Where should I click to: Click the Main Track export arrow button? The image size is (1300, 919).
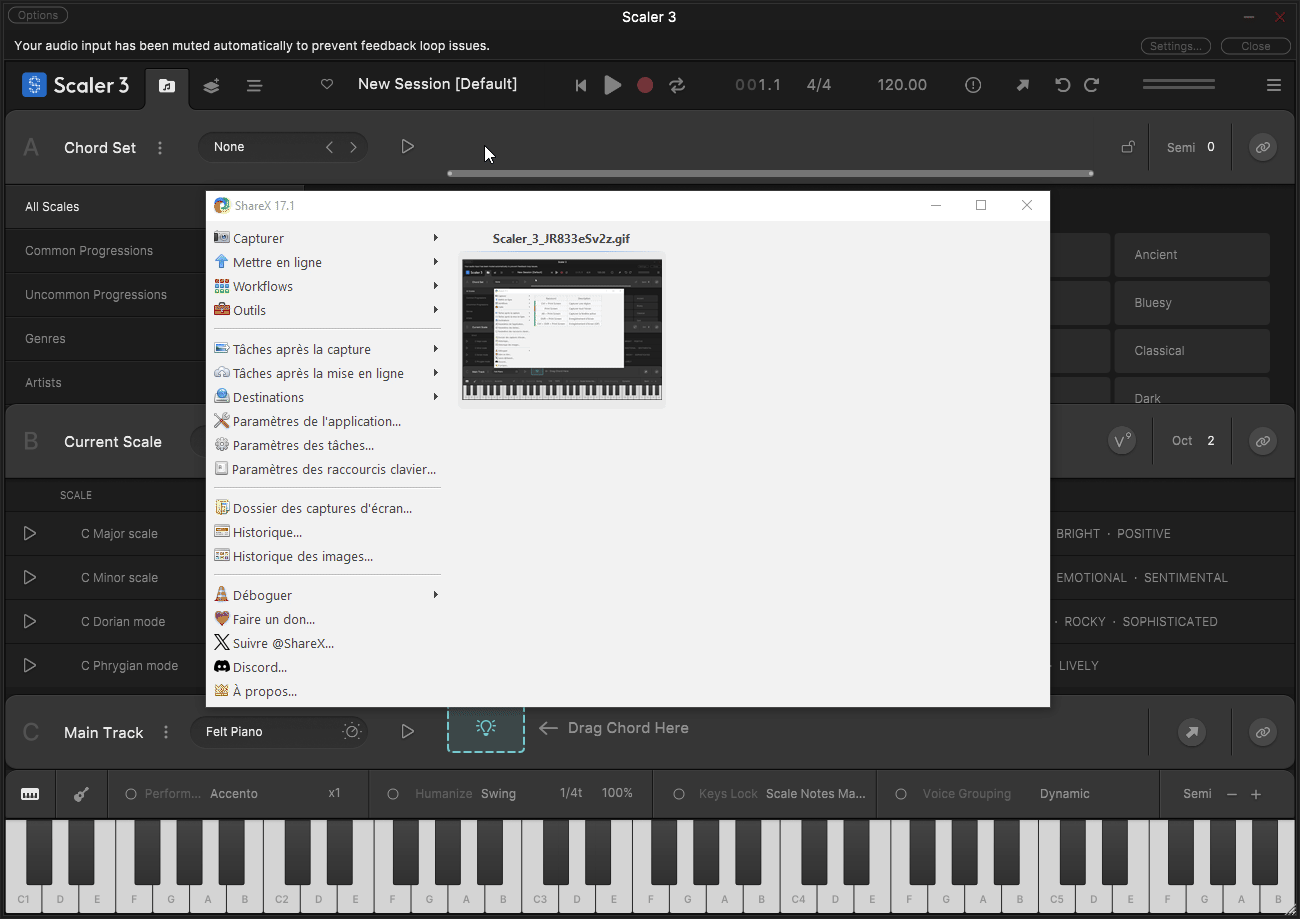click(1192, 733)
